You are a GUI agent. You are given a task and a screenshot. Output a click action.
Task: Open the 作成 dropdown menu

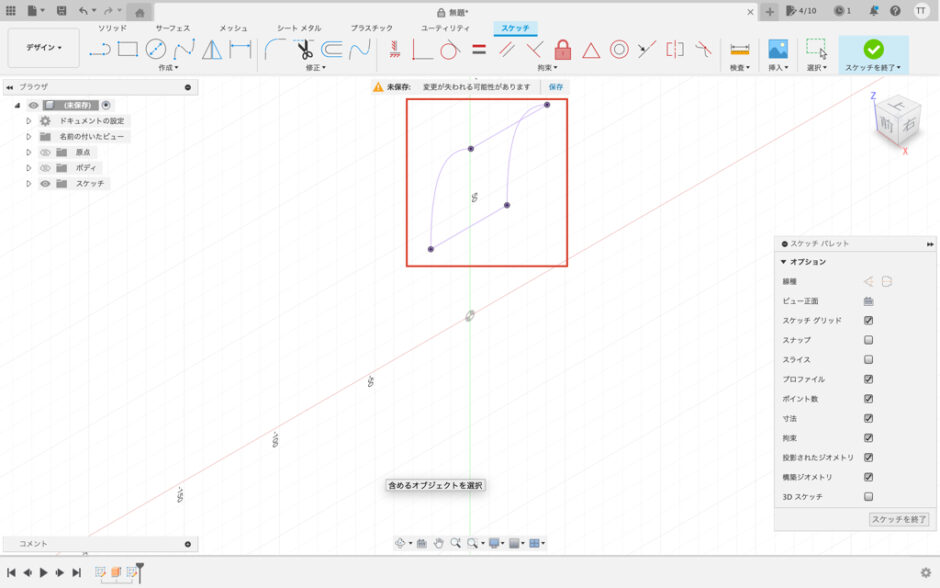pos(168,68)
